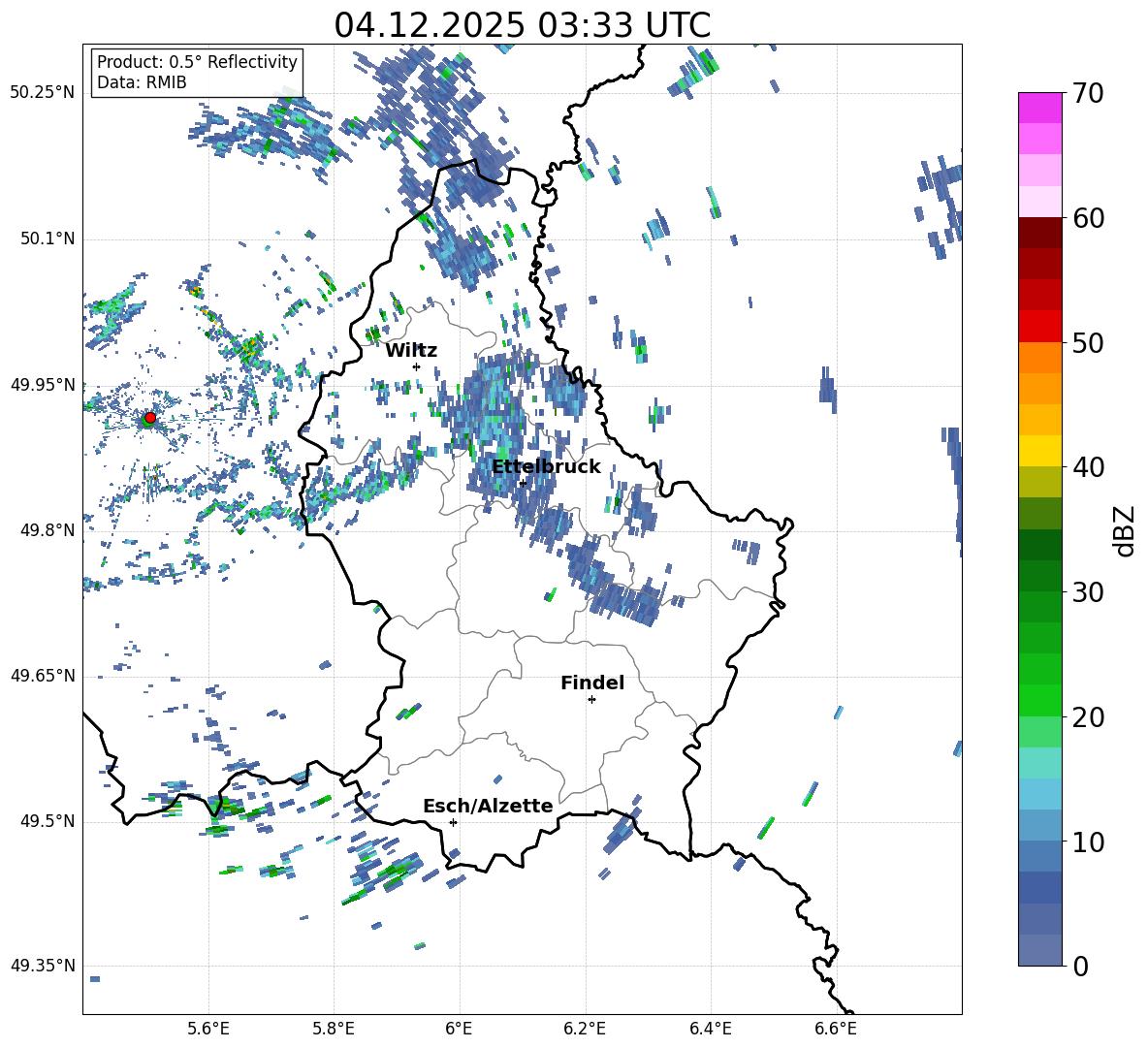The width and height of the screenshot is (1148, 1048).
Task: Pick the darkest maroon segment below 60
Action: pos(1040,233)
